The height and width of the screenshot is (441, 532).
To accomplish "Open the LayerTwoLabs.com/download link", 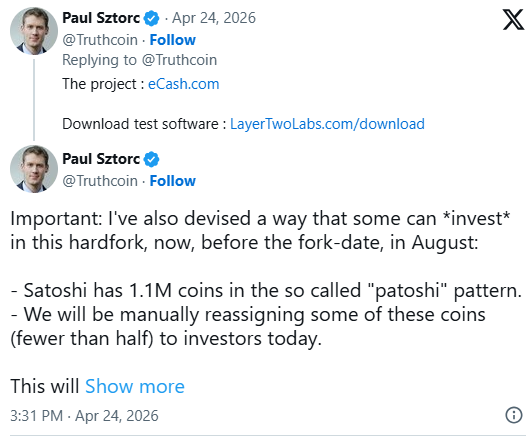I will (327, 124).
